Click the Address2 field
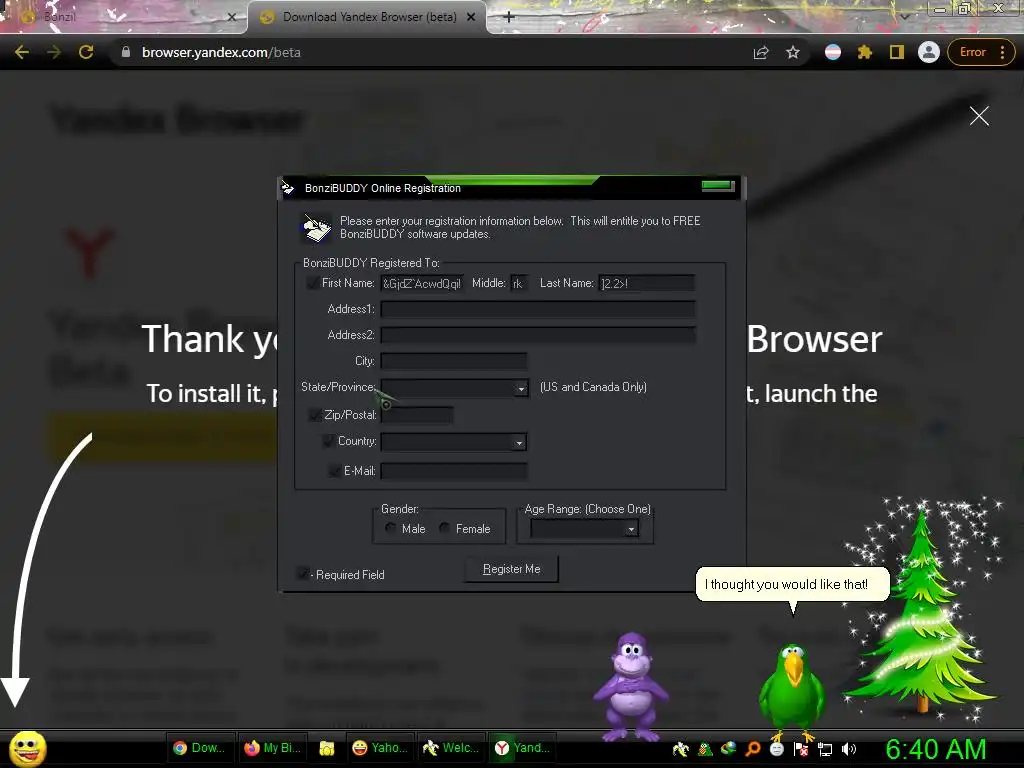Image resolution: width=1024 pixels, height=768 pixels. [x=538, y=335]
